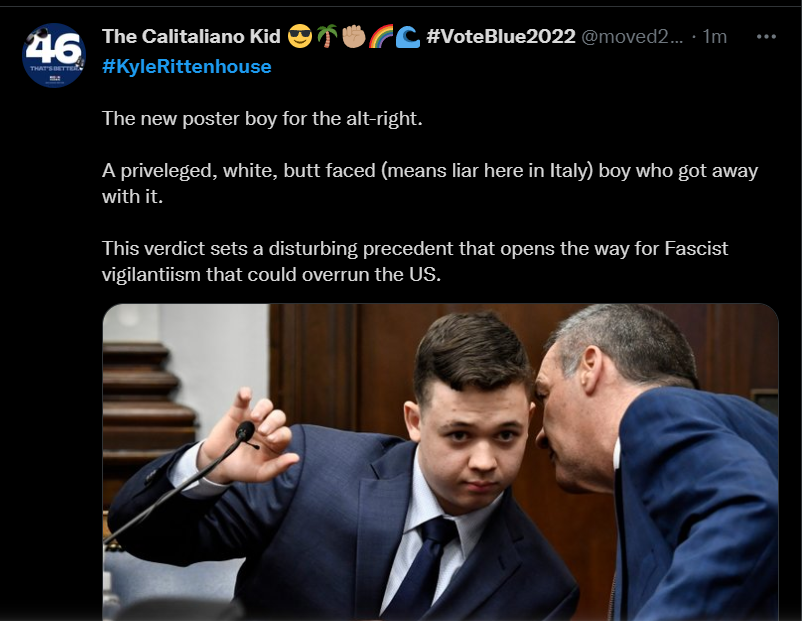
Task: Open the tweet's three-dot more options menu
Action: [766, 37]
